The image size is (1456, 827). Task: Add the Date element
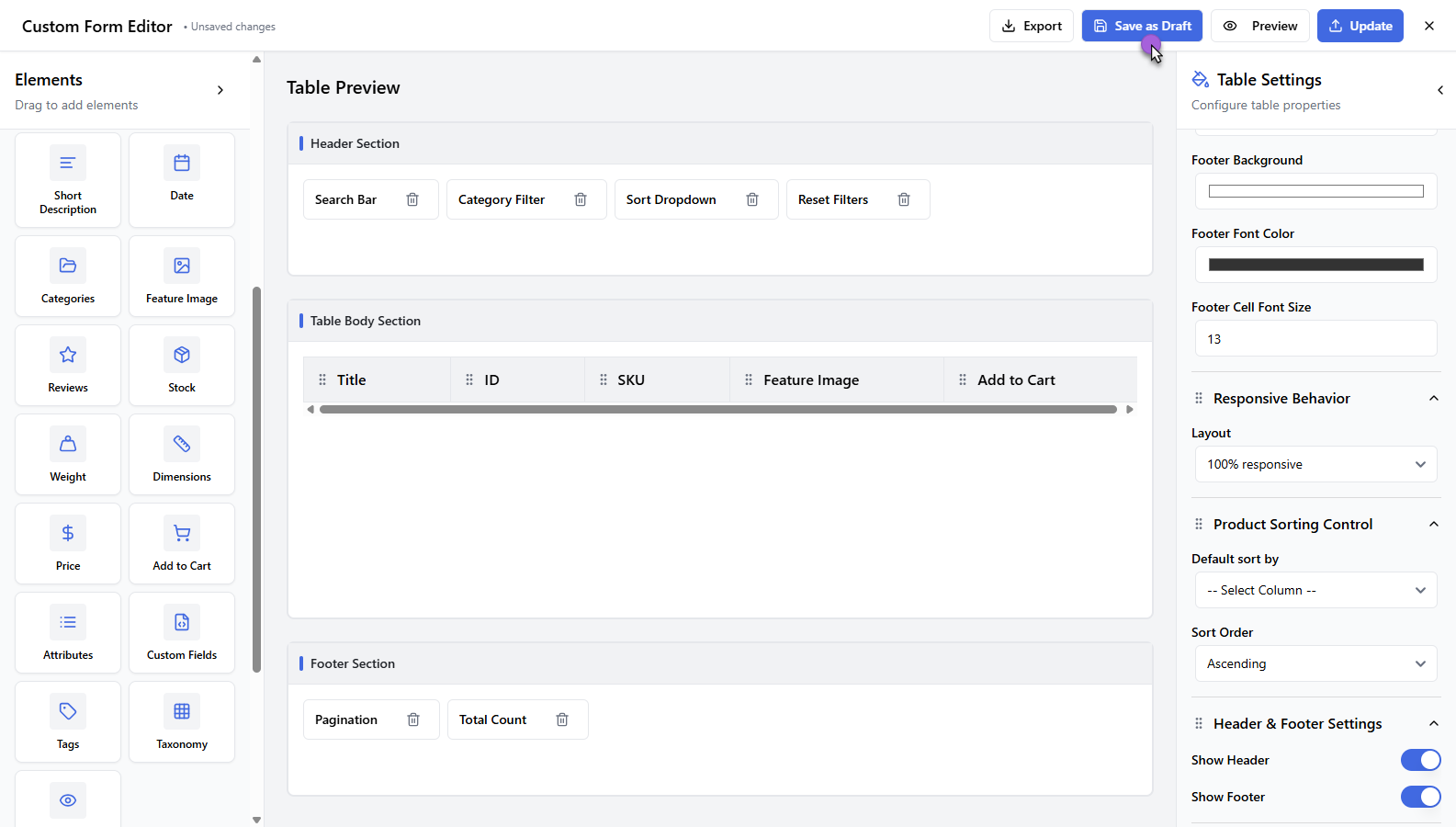pos(182,180)
